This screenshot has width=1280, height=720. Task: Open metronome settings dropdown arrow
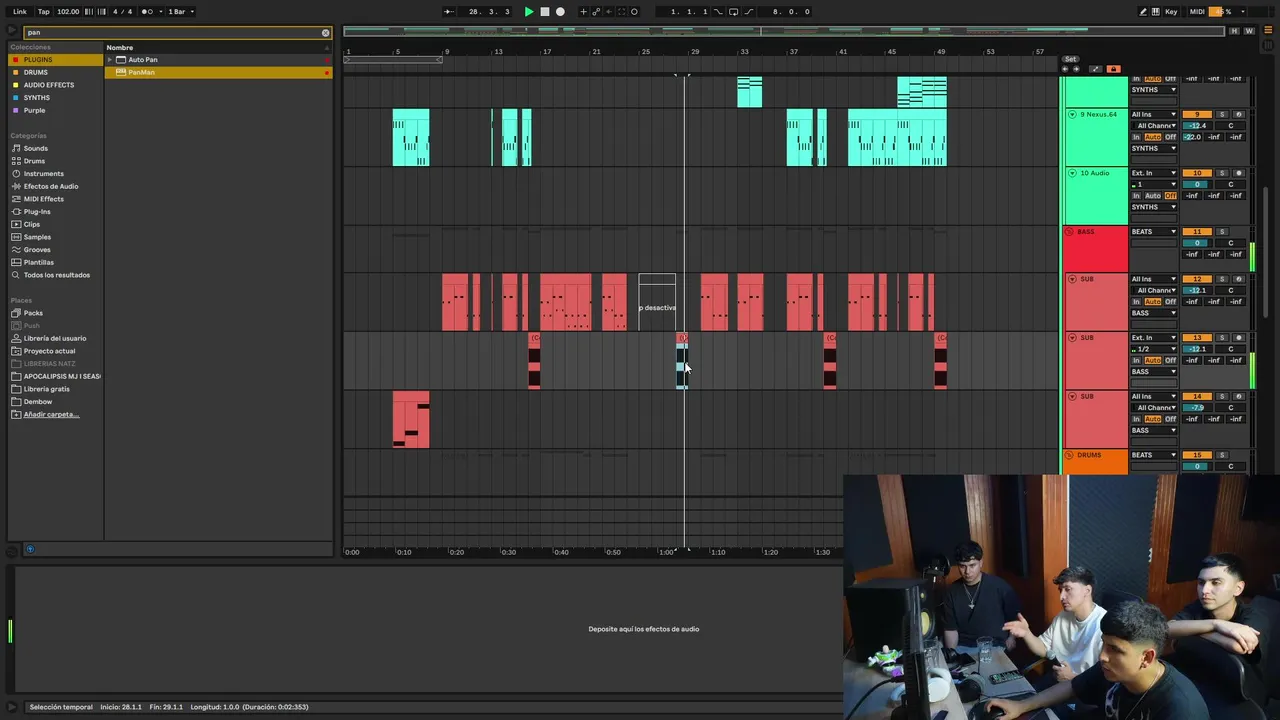(159, 12)
